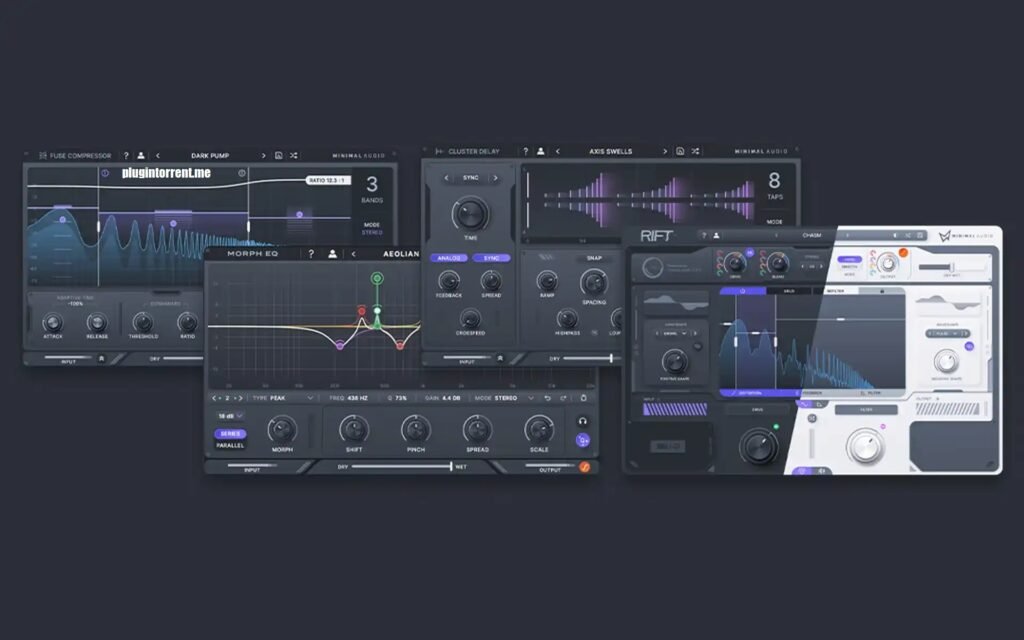Click Chasm preset name in Rift
1024x640 pixels.
pos(812,235)
